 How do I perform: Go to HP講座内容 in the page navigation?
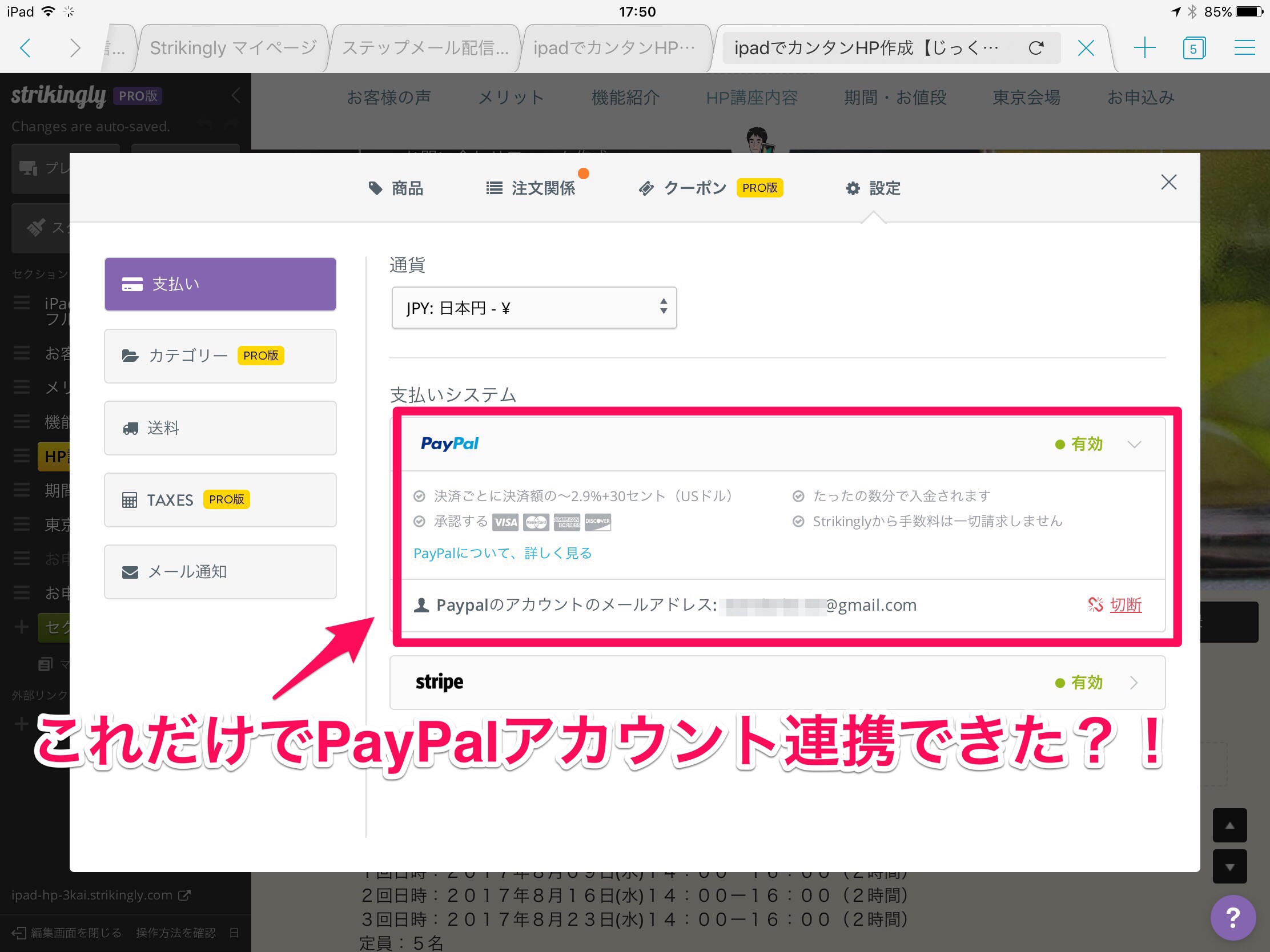[x=751, y=98]
